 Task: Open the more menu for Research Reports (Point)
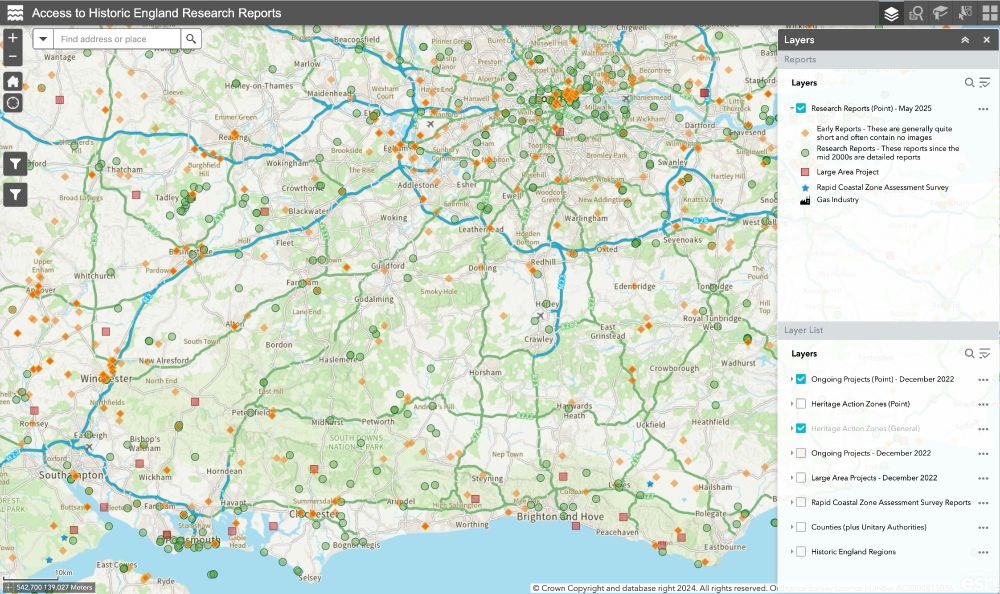pyautogui.click(x=983, y=109)
